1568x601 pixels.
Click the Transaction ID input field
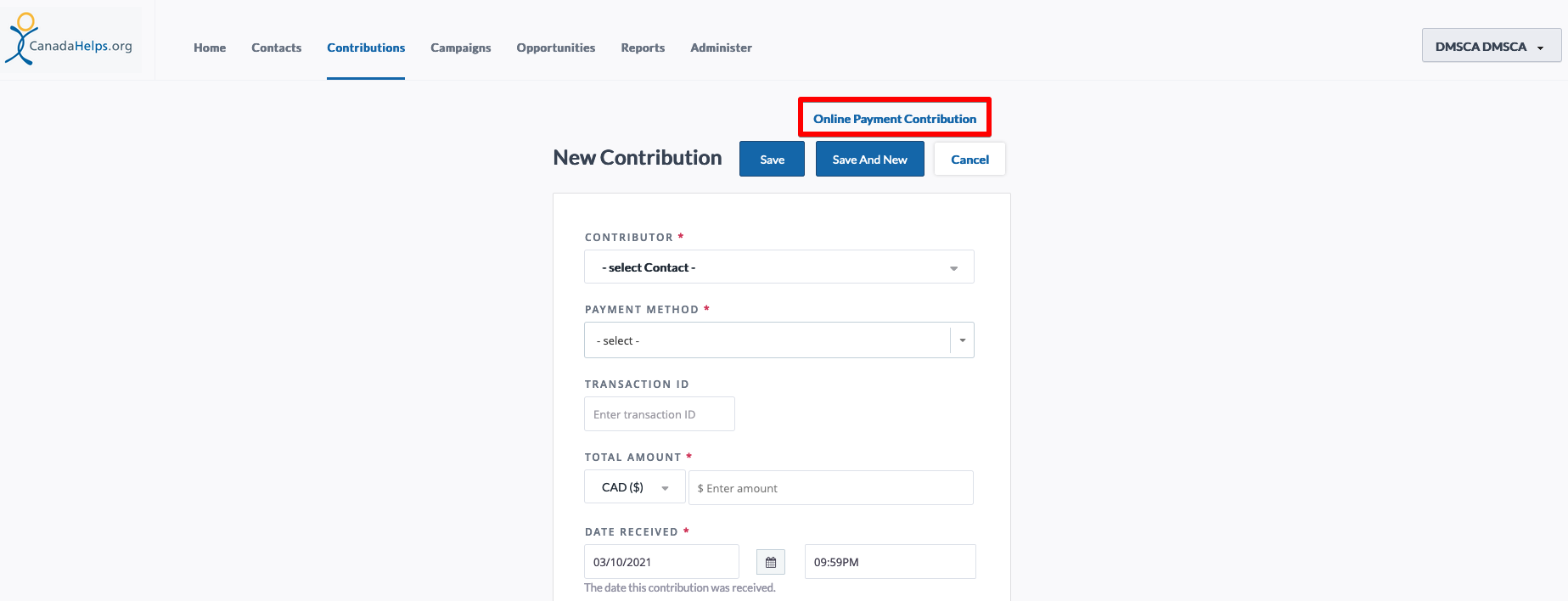pyautogui.click(x=659, y=414)
